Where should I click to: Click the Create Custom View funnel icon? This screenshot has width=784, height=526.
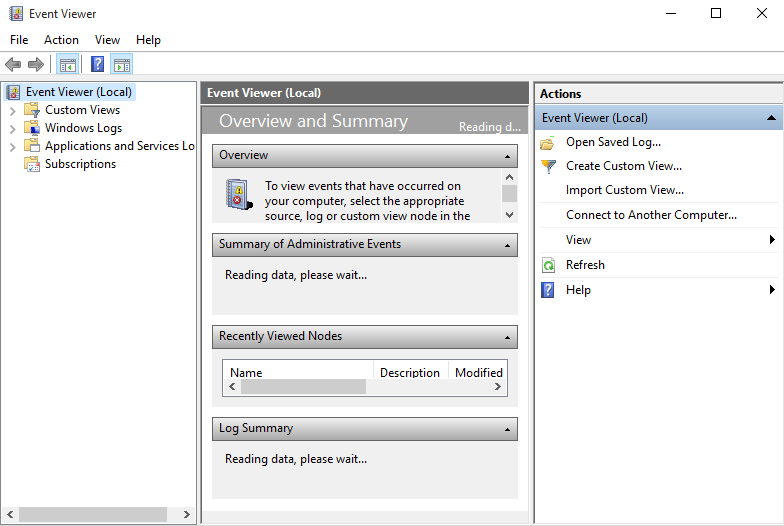pyautogui.click(x=548, y=166)
